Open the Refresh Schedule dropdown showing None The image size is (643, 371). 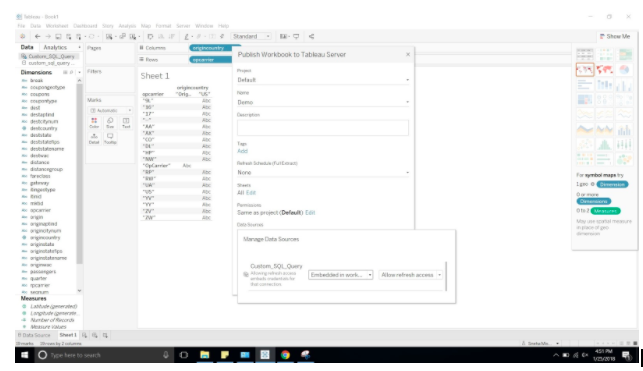(323, 173)
